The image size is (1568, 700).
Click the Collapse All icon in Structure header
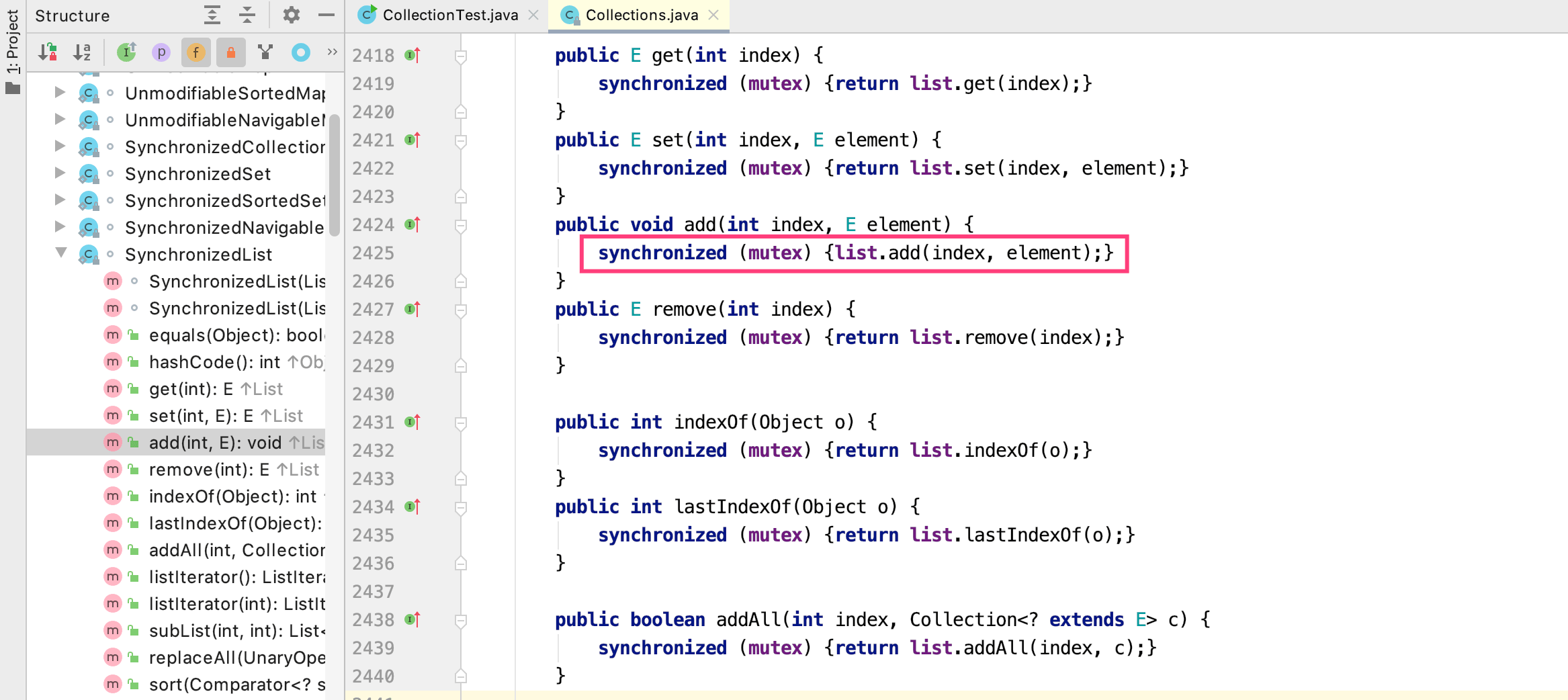[x=247, y=15]
